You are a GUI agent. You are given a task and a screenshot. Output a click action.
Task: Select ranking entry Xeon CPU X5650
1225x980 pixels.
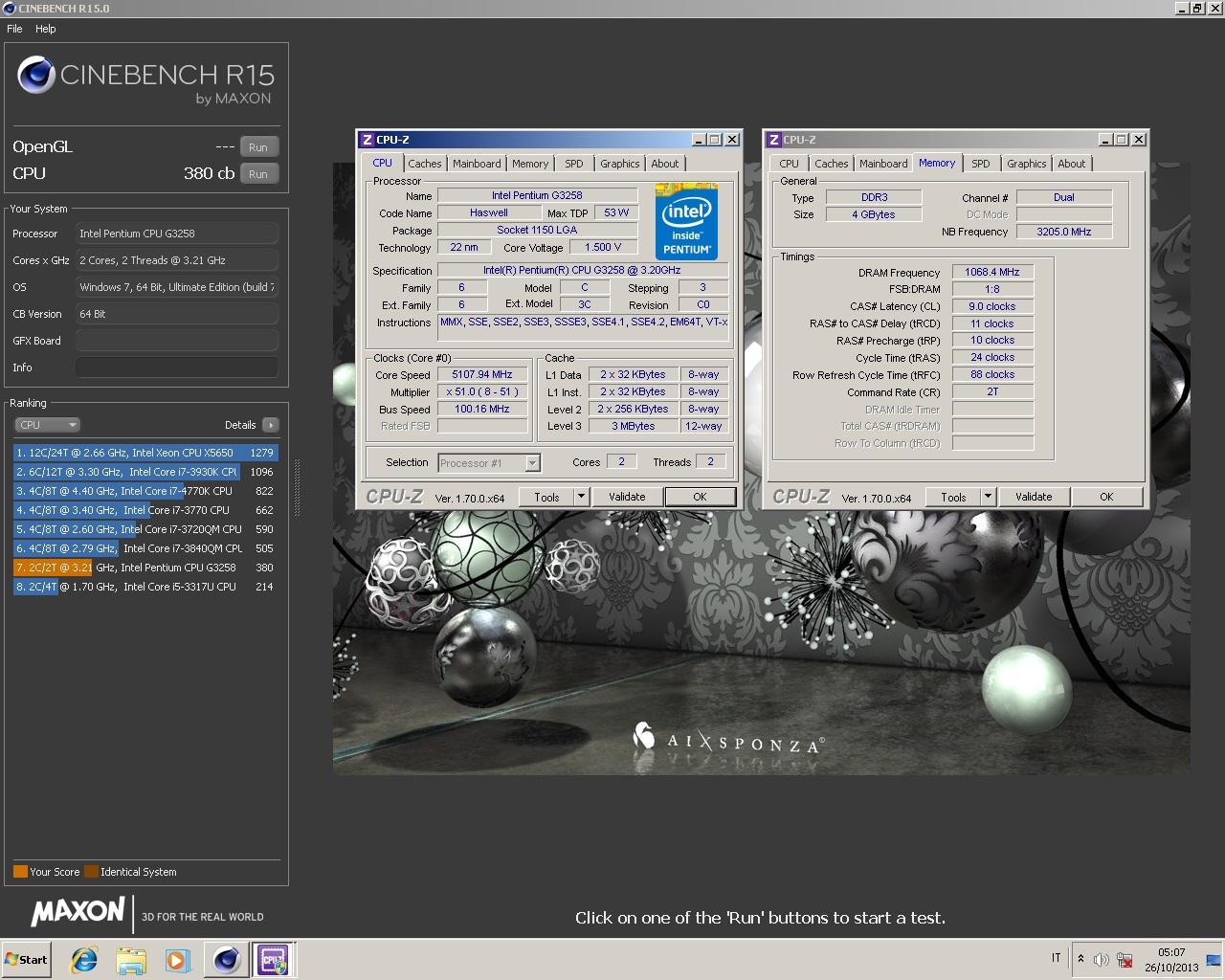pos(145,453)
